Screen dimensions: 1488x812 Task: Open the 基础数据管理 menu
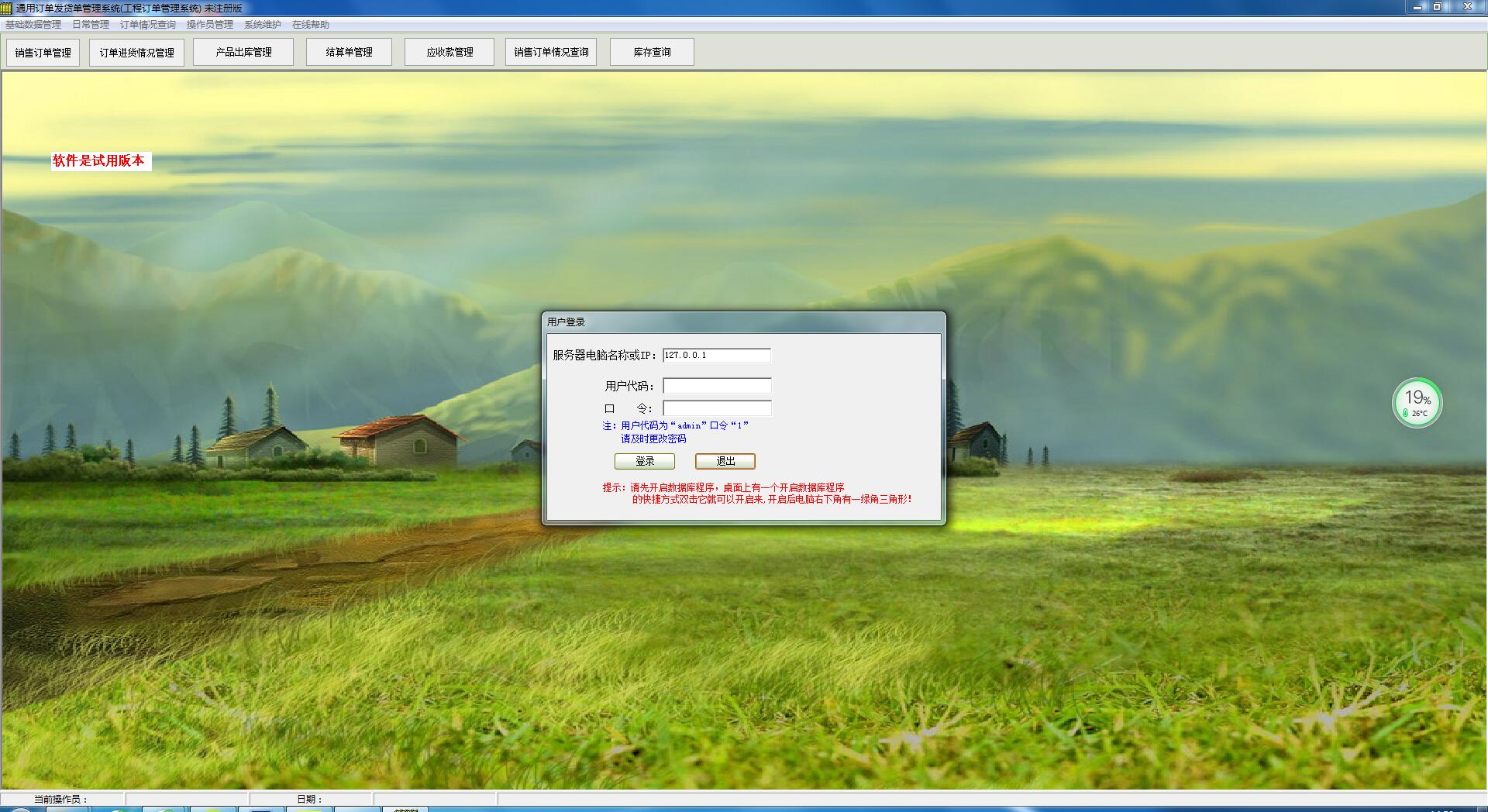[x=33, y=25]
